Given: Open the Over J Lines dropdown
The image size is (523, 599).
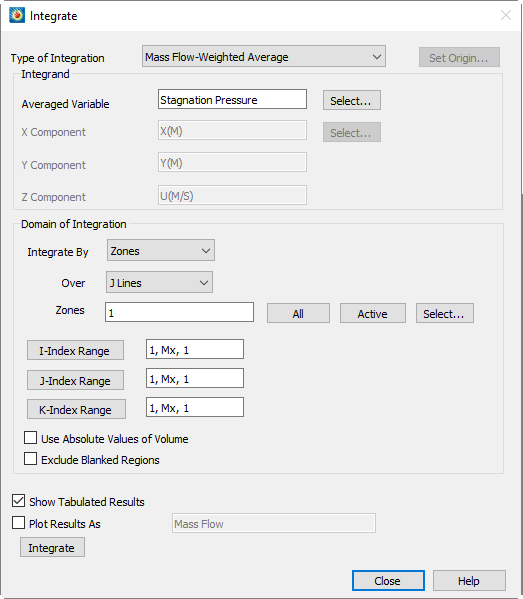Looking at the screenshot, I should [x=159, y=283].
